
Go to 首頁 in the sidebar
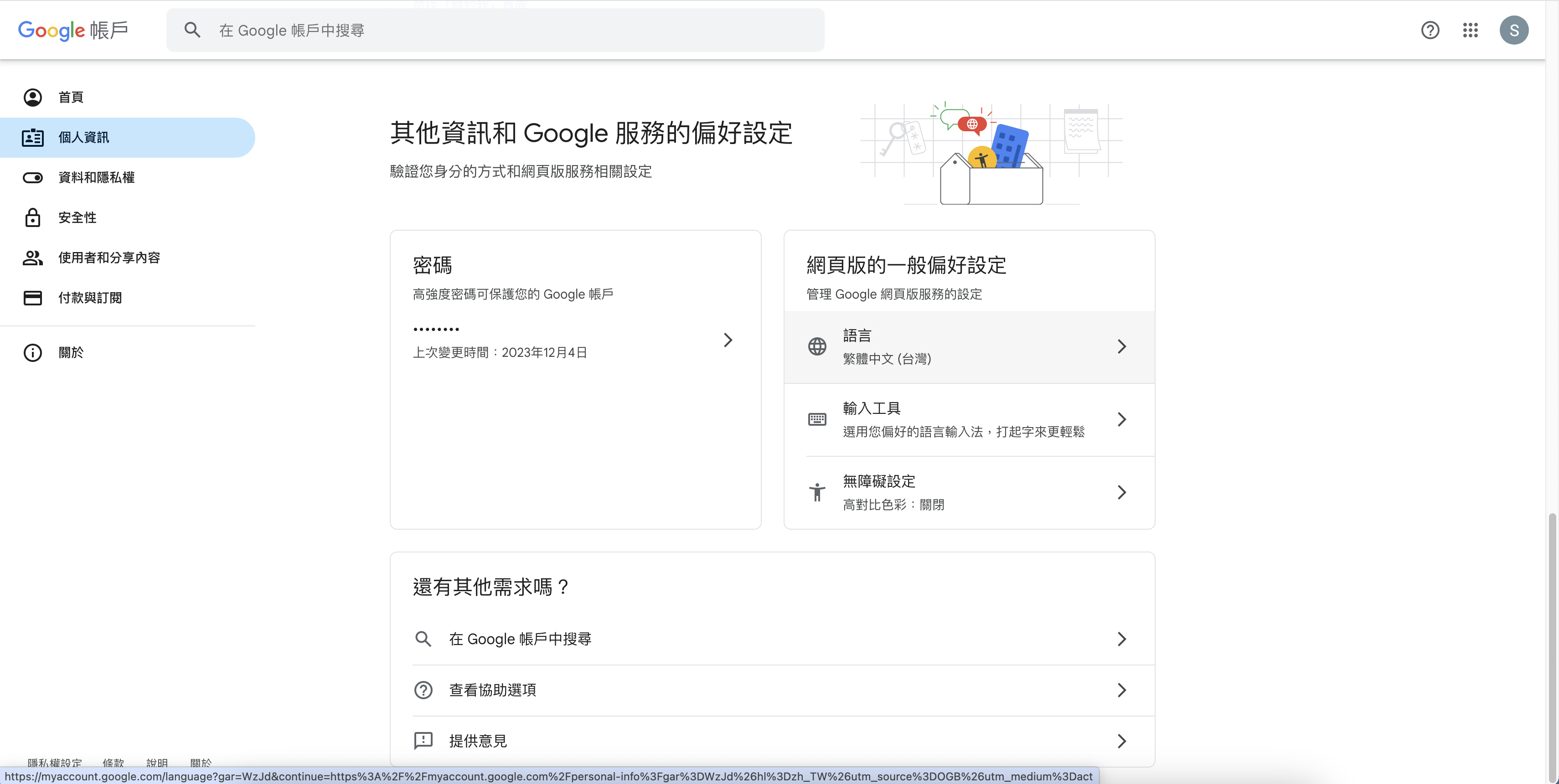(x=71, y=98)
